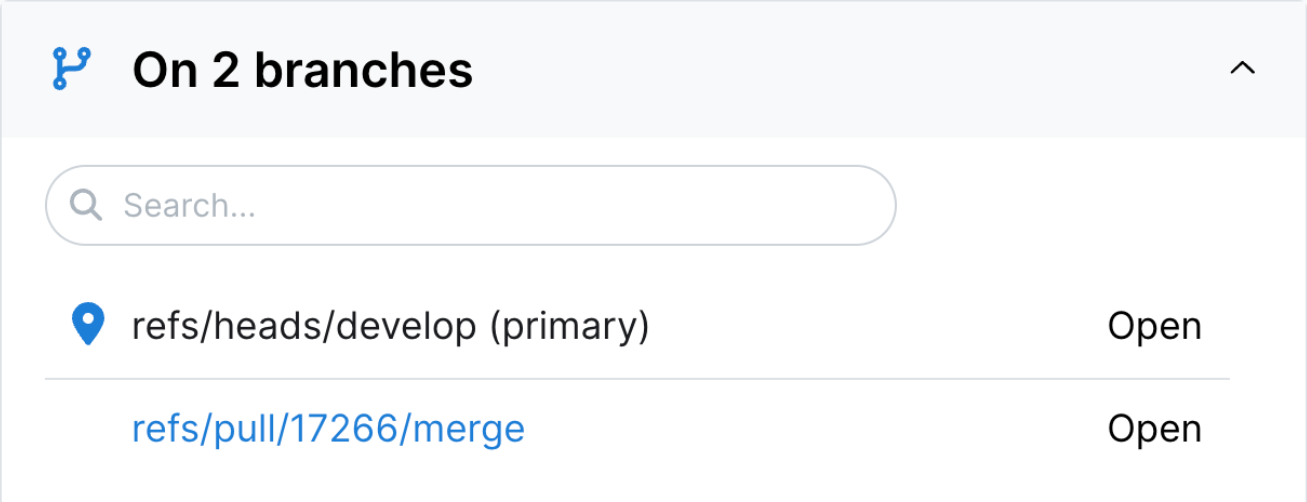Screen dimensions: 1307x502
Task: Click the Open status for refs/pull/17266/merge
Action: coord(1154,429)
